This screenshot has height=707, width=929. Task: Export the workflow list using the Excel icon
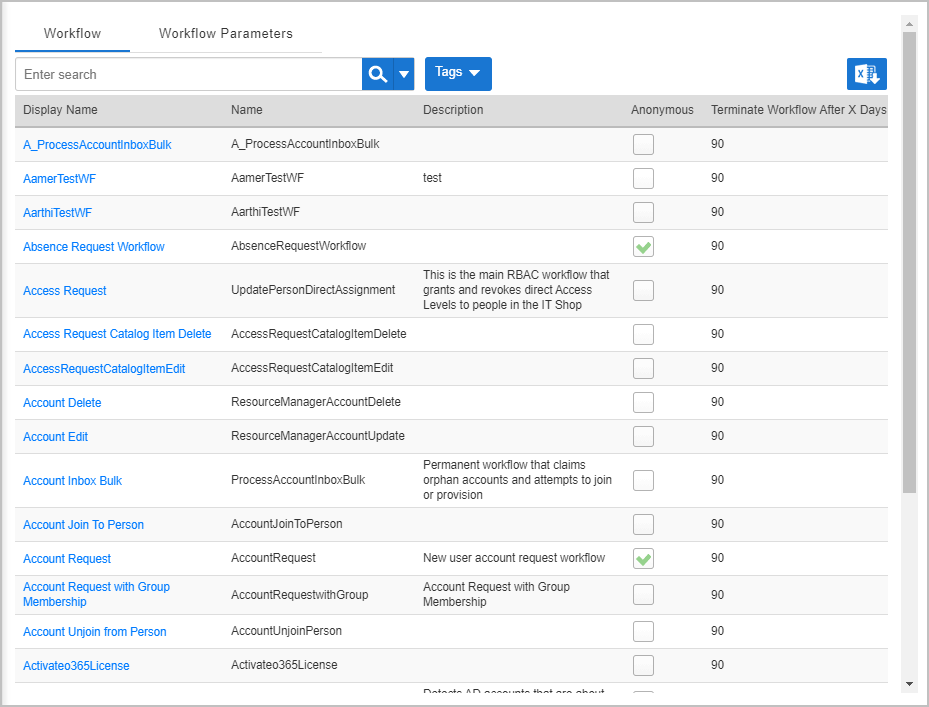(866, 74)
